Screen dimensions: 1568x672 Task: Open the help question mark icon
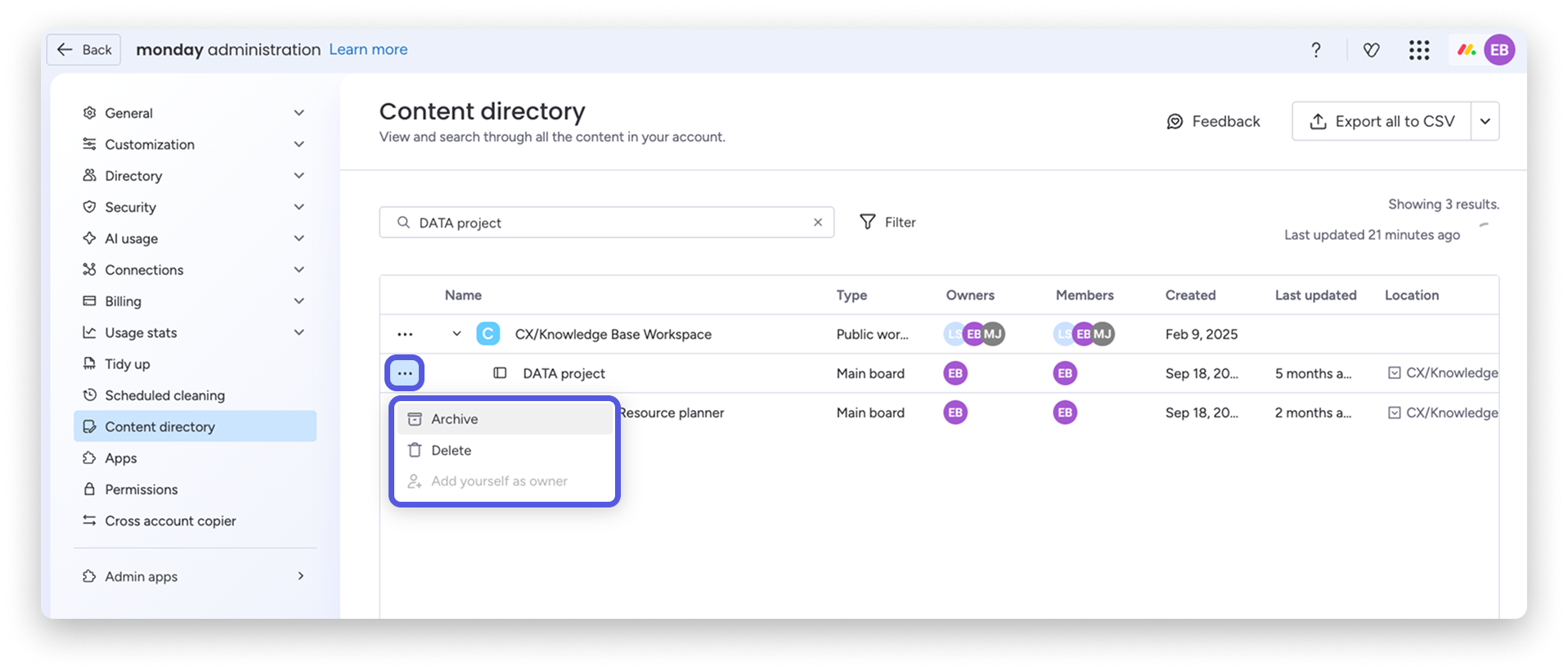click(x=1315, y=50)
